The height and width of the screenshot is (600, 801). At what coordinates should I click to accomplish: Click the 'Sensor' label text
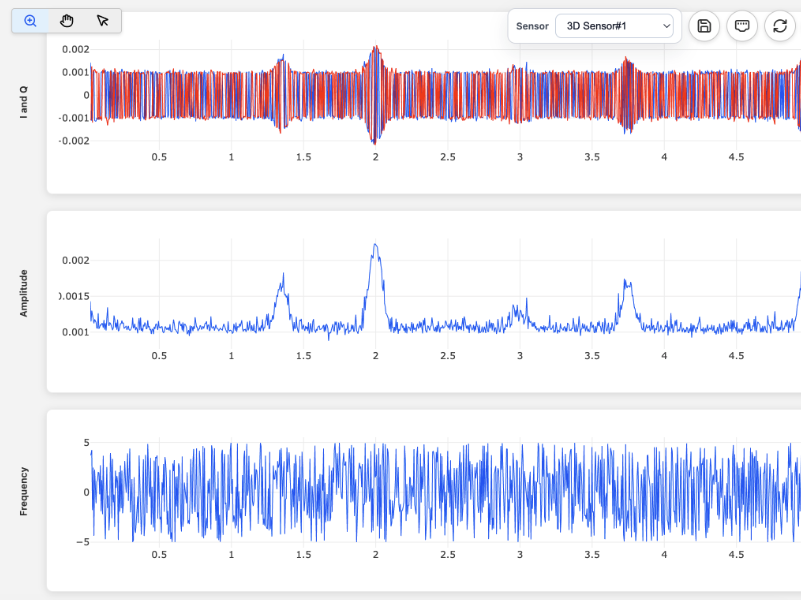pos(532,26)
